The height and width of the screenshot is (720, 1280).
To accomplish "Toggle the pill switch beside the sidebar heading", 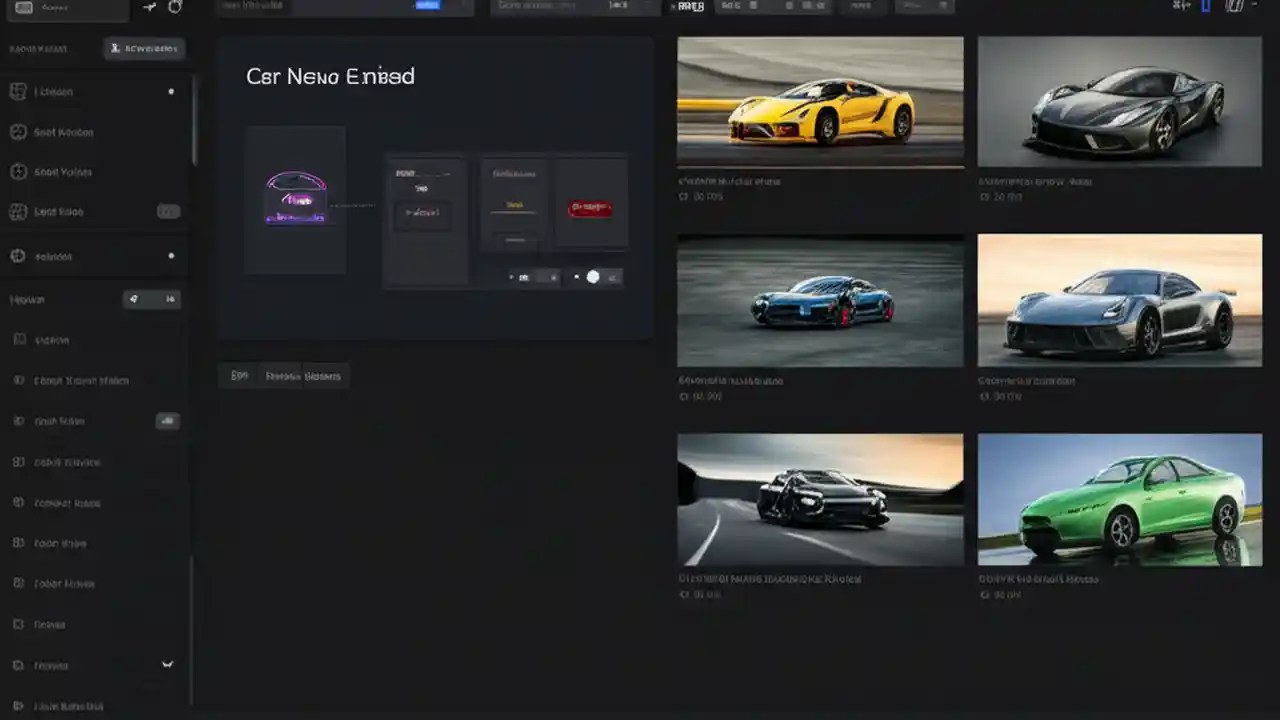I will pyautogui.click(x=152, y=299).
